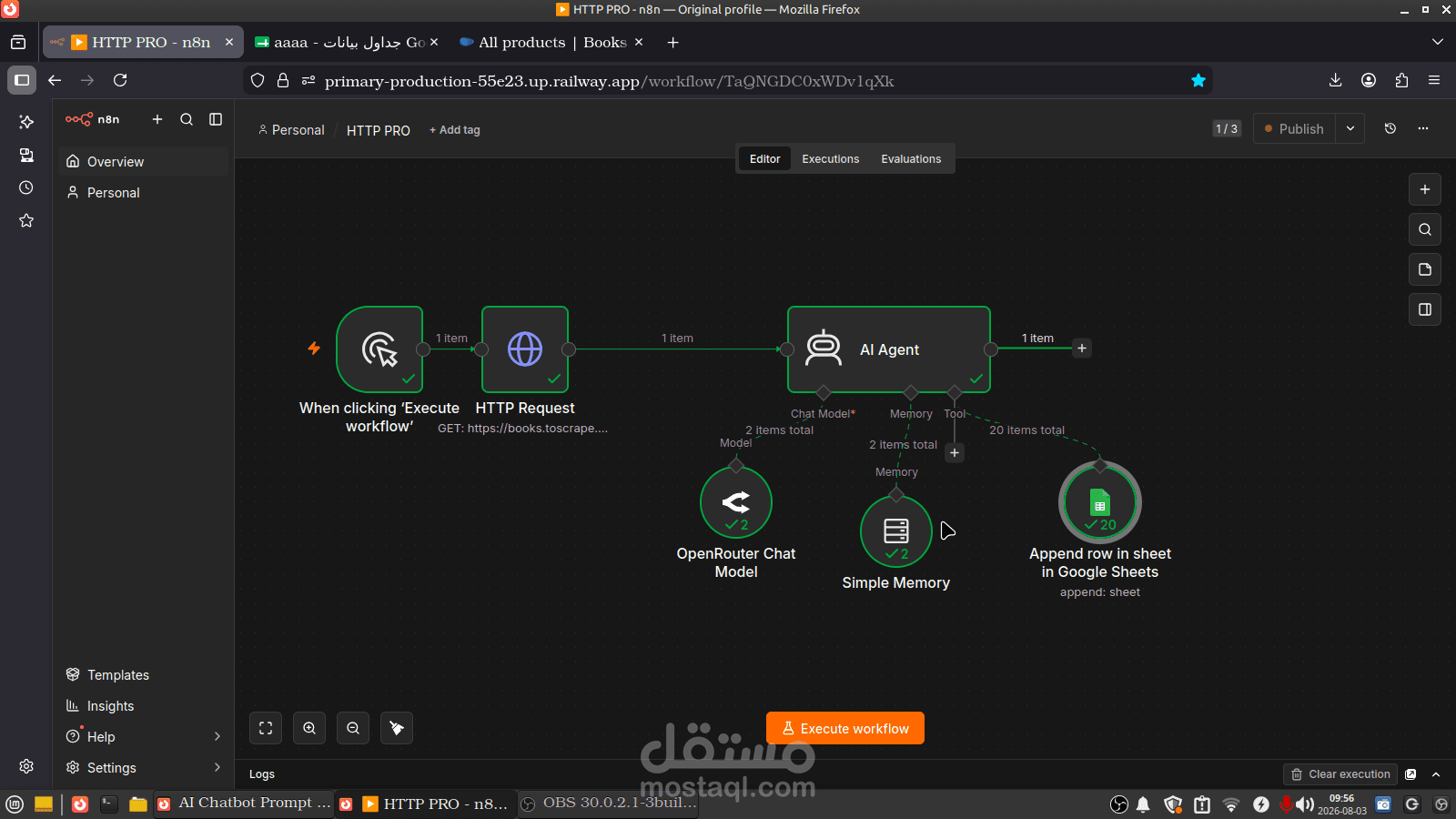Expand the Publish options dropdown

point(1350,129)
